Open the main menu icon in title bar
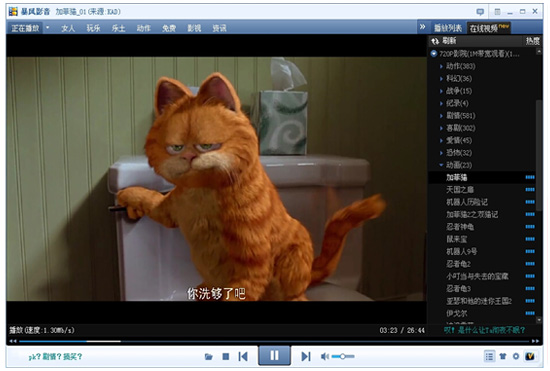This screenshot has height=371, width=550. [497, 12]
